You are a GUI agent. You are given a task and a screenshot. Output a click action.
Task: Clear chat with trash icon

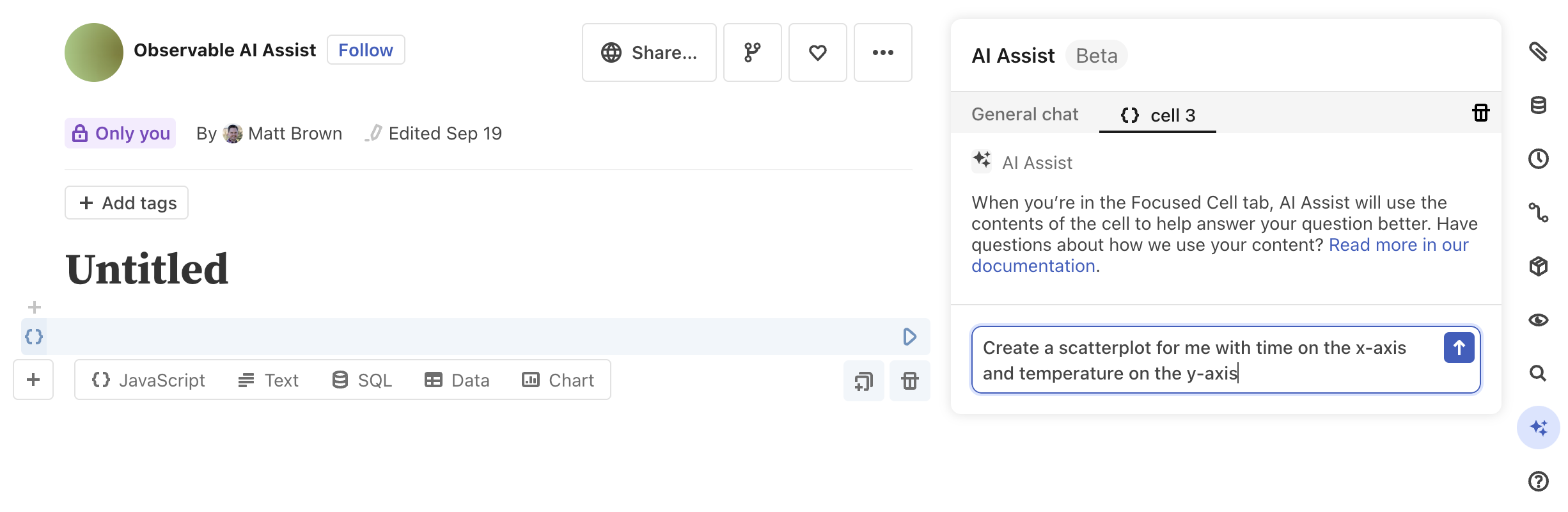[1481, 113]
